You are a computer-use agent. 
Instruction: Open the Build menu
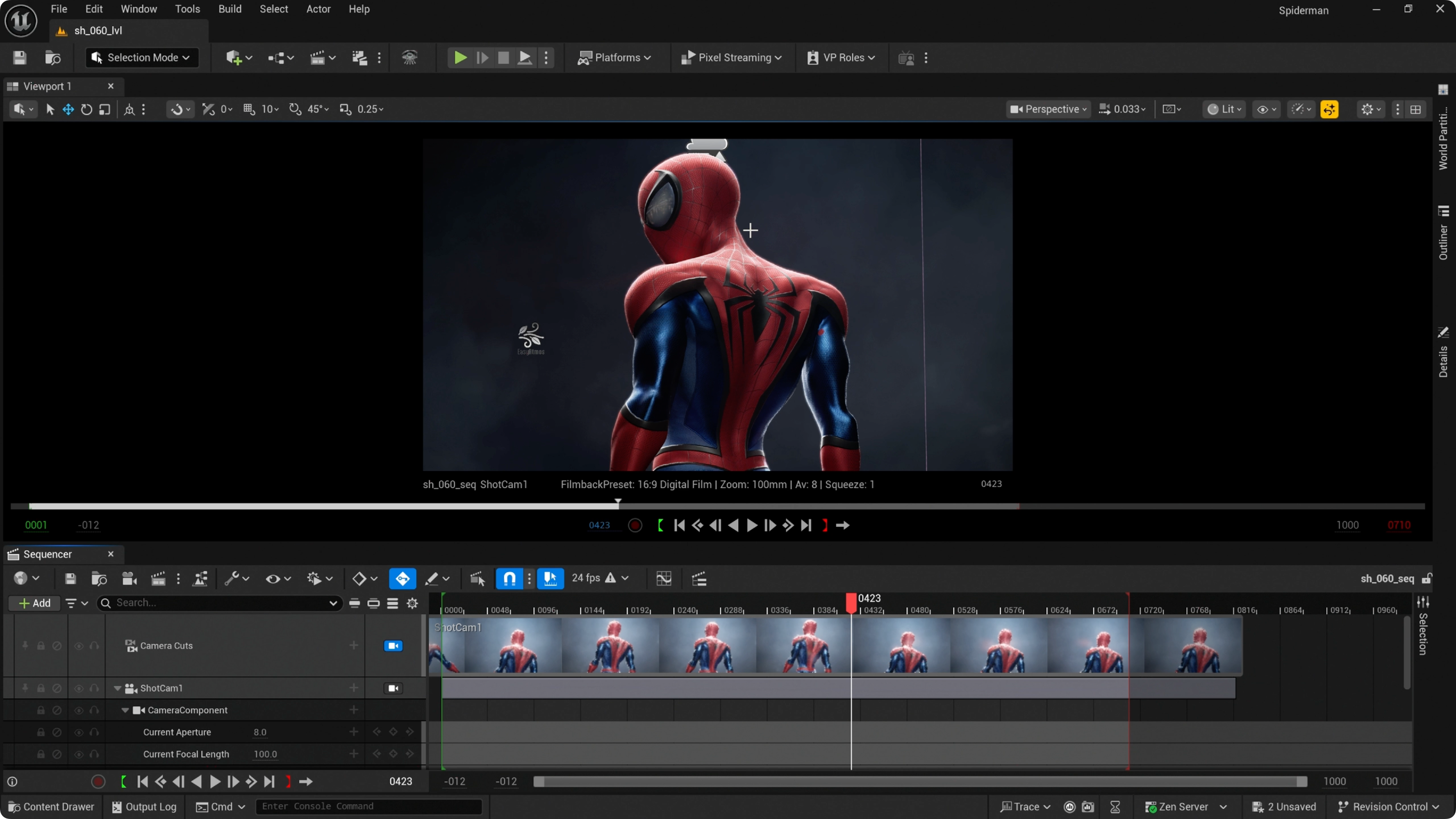click(x=229, y=9)
